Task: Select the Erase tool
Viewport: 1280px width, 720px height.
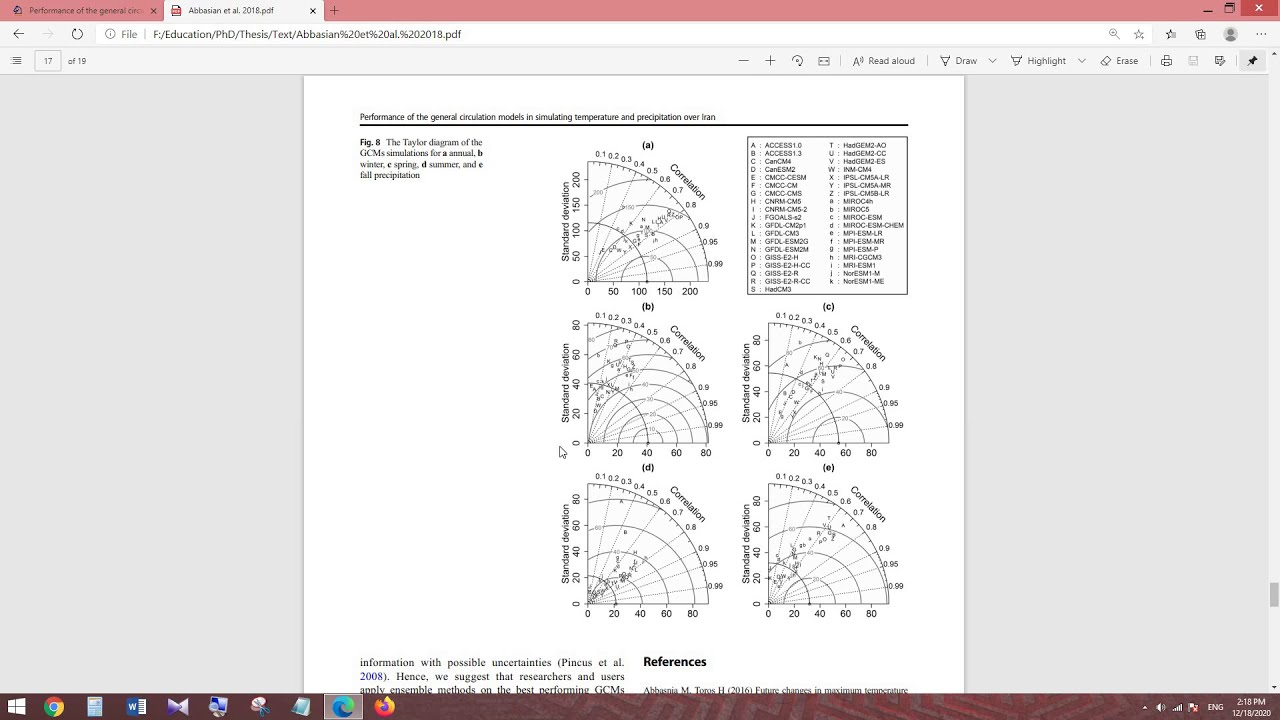Action: click(x=1119, y=61)
